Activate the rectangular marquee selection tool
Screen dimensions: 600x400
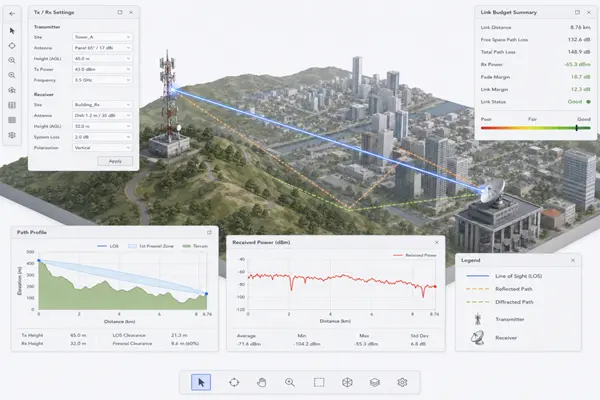(x=319, y=382)
